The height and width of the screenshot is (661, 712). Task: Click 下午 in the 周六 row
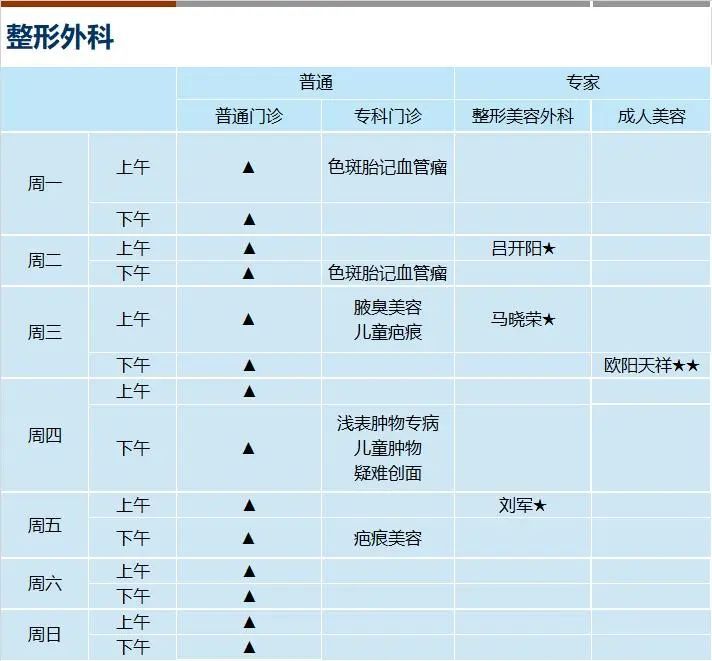click(133, 596)
